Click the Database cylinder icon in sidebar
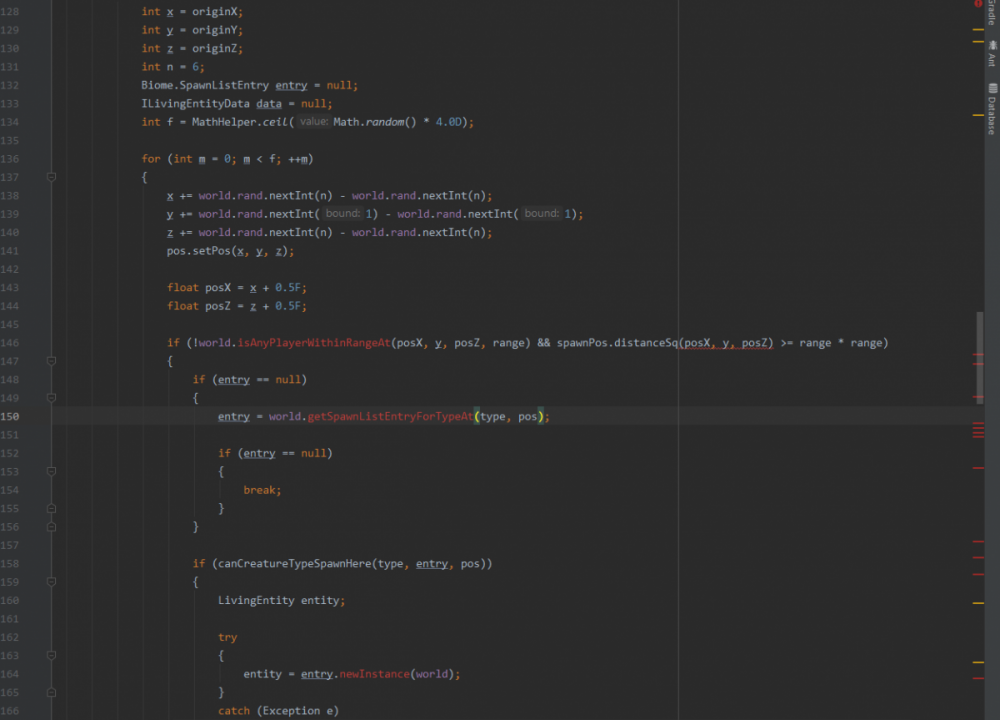Image resolution: width=1000 pixels, height=720 pixels. click(x=993, y=89)
